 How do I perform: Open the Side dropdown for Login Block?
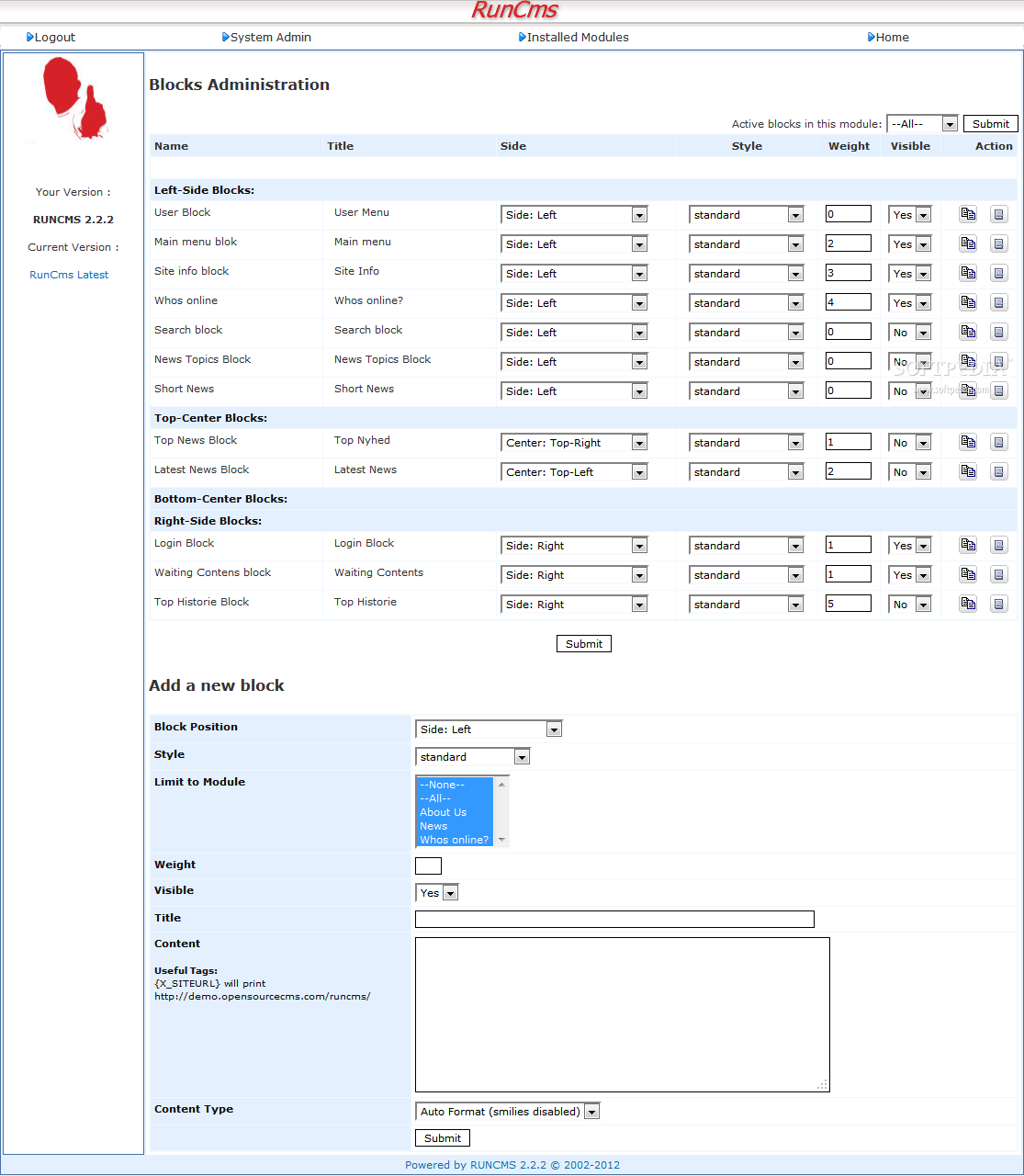574,546
